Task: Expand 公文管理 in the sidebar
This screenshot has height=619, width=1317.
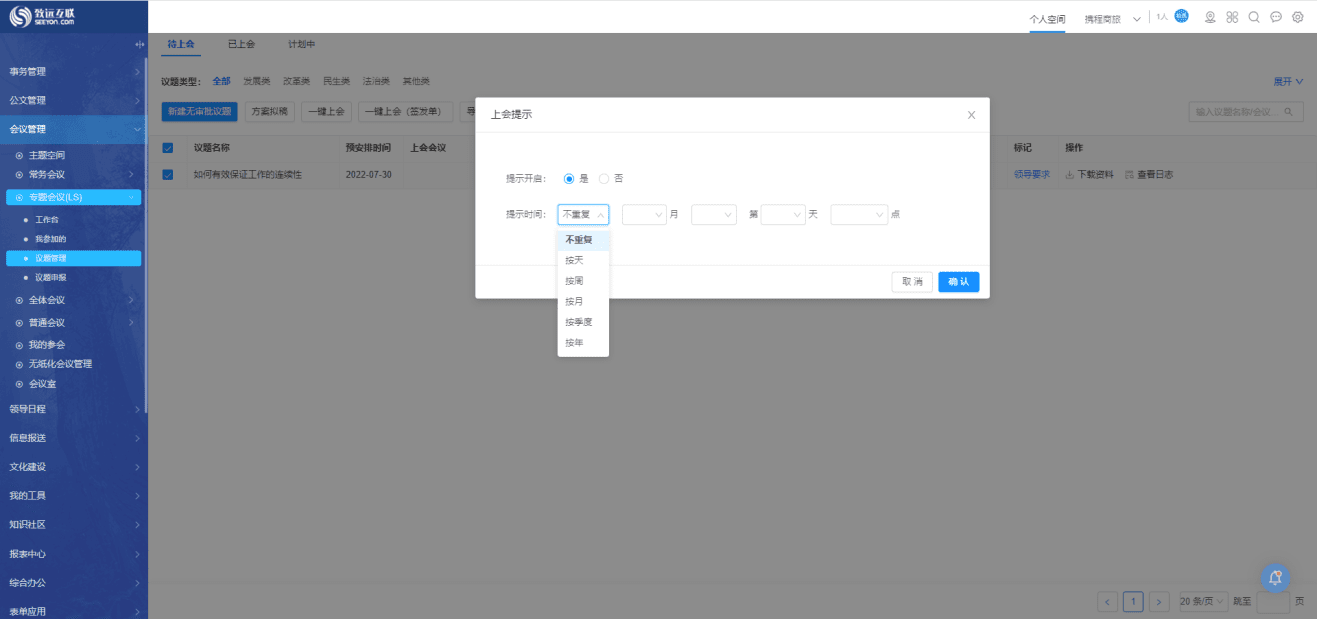Action: [x=137, y=100]
